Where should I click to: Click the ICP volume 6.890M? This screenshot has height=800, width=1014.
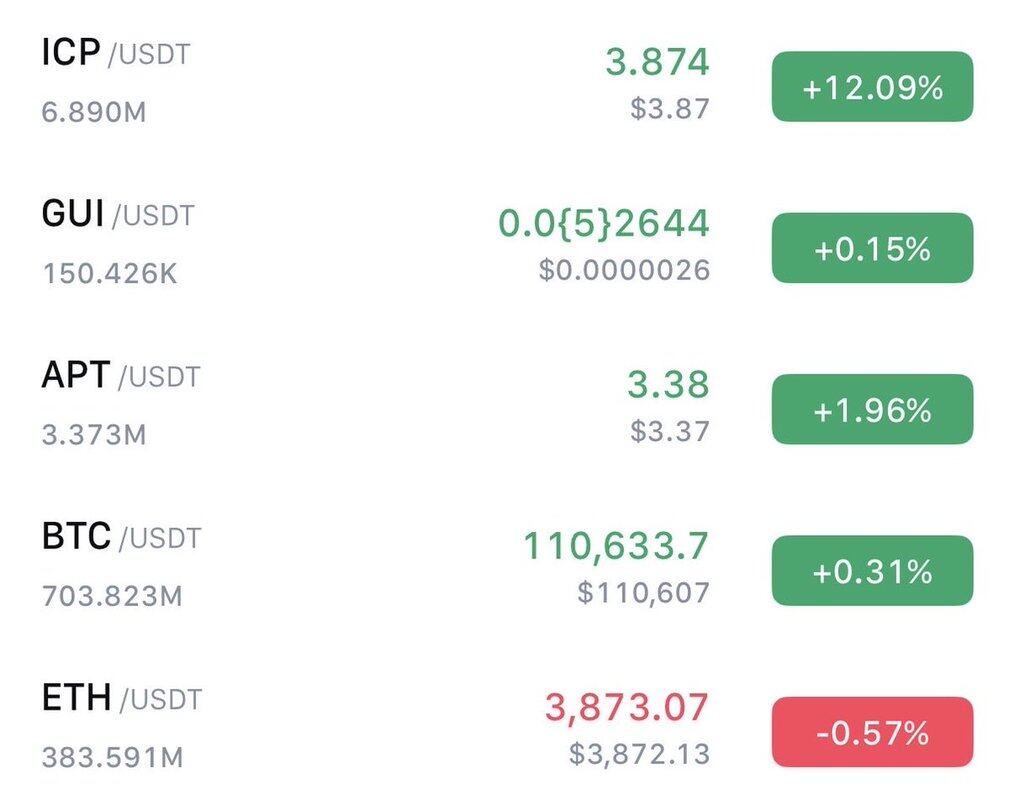[94, 111]
